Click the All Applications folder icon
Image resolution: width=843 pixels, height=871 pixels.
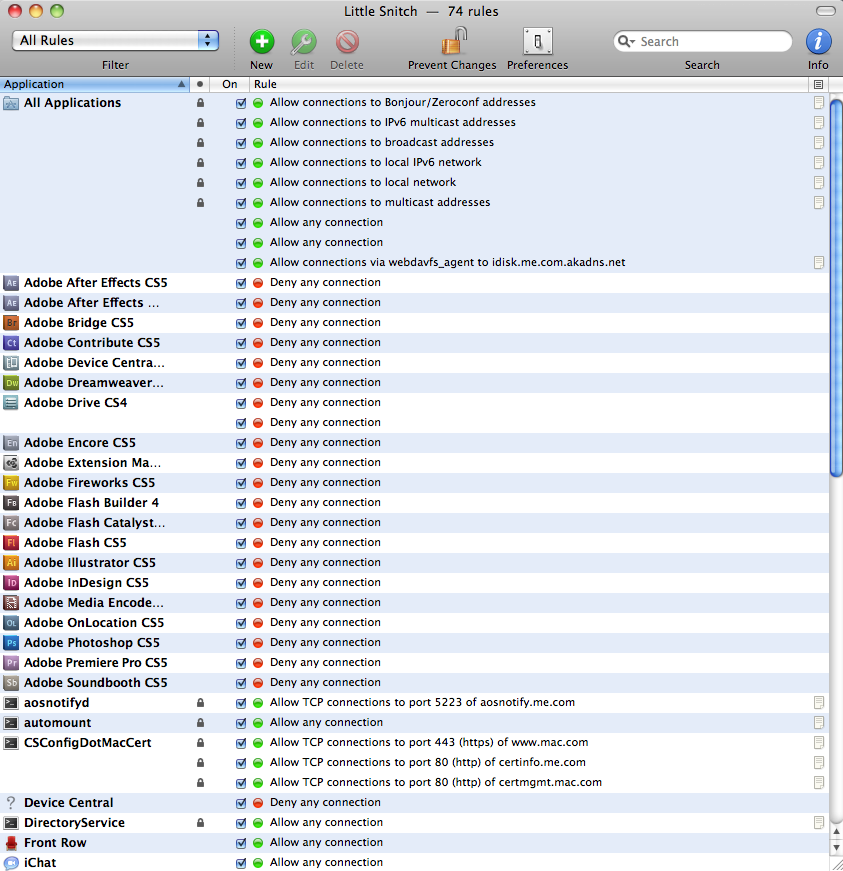pyautogui.click(x=11, y=103)
